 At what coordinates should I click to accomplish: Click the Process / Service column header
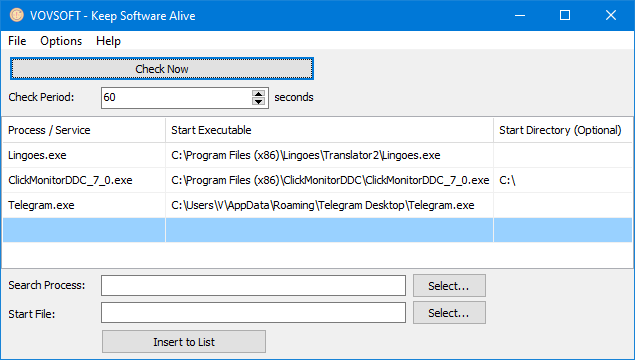[x=84, y=130]
